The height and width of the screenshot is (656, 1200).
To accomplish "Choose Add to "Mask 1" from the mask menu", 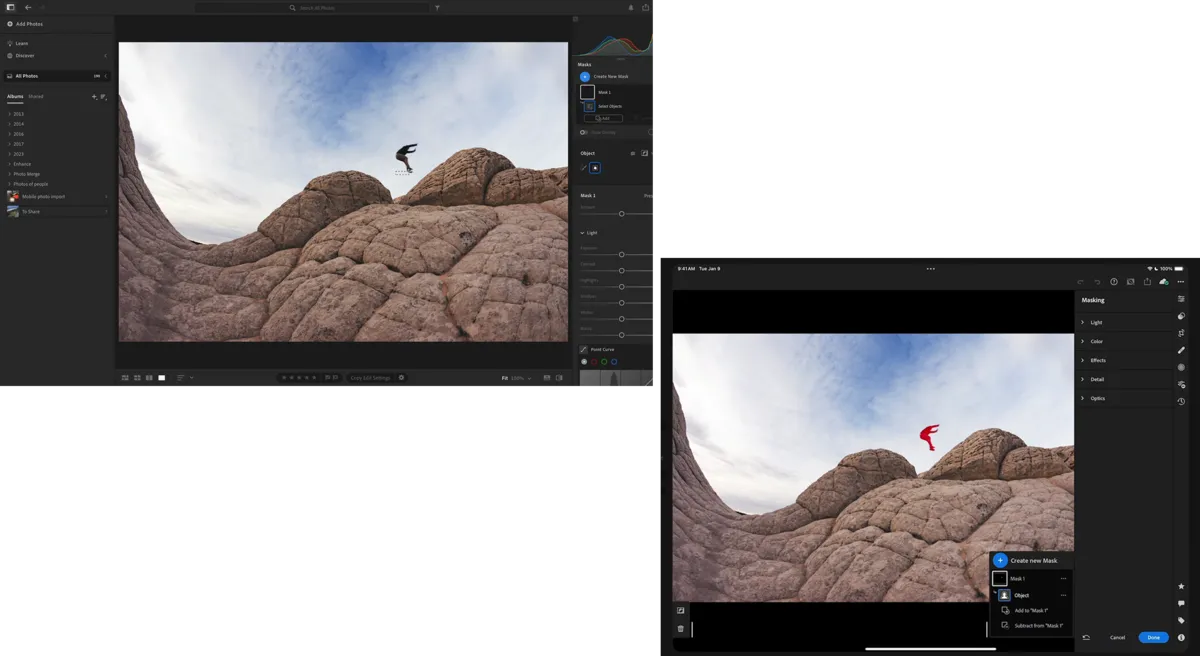I will point(1031,611).
